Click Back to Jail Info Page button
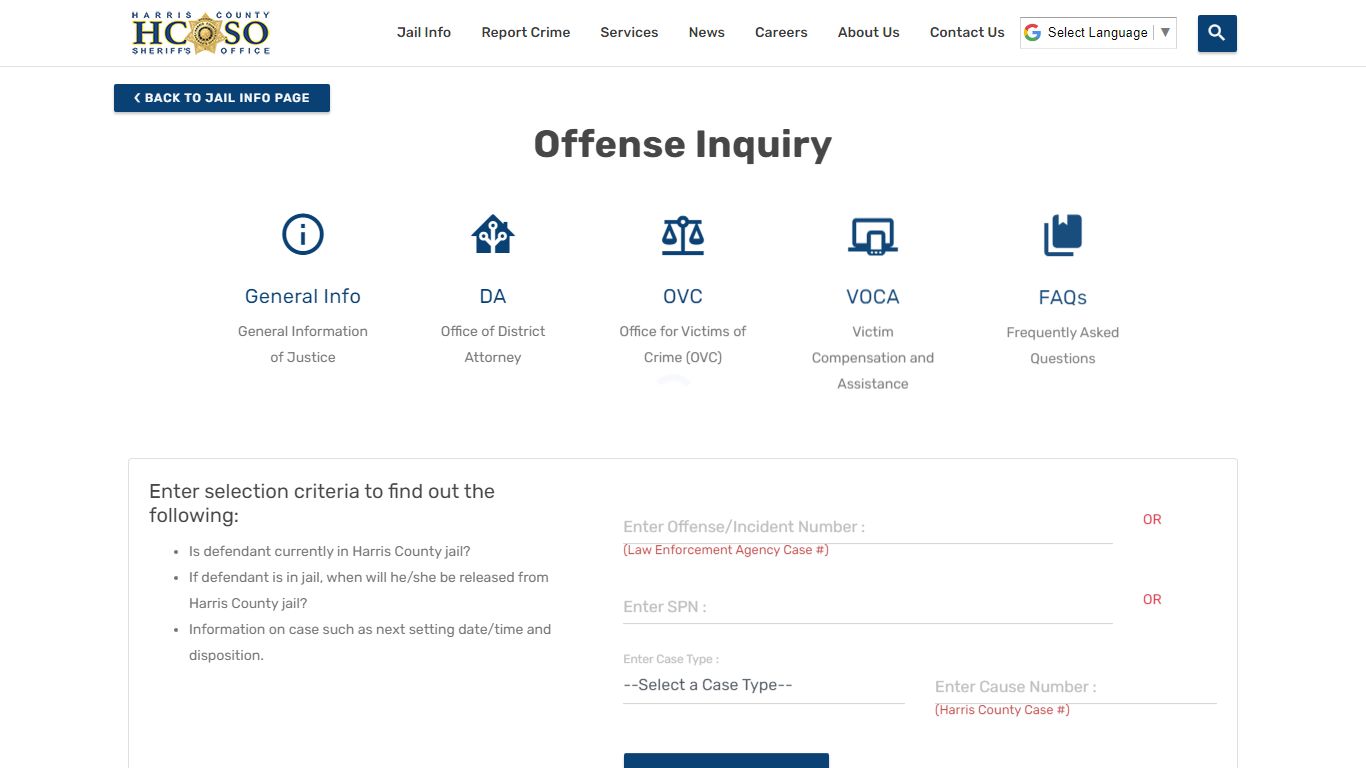Image resolution: width=1366 pixels, height=768 pixels. (x=222, y=98)
